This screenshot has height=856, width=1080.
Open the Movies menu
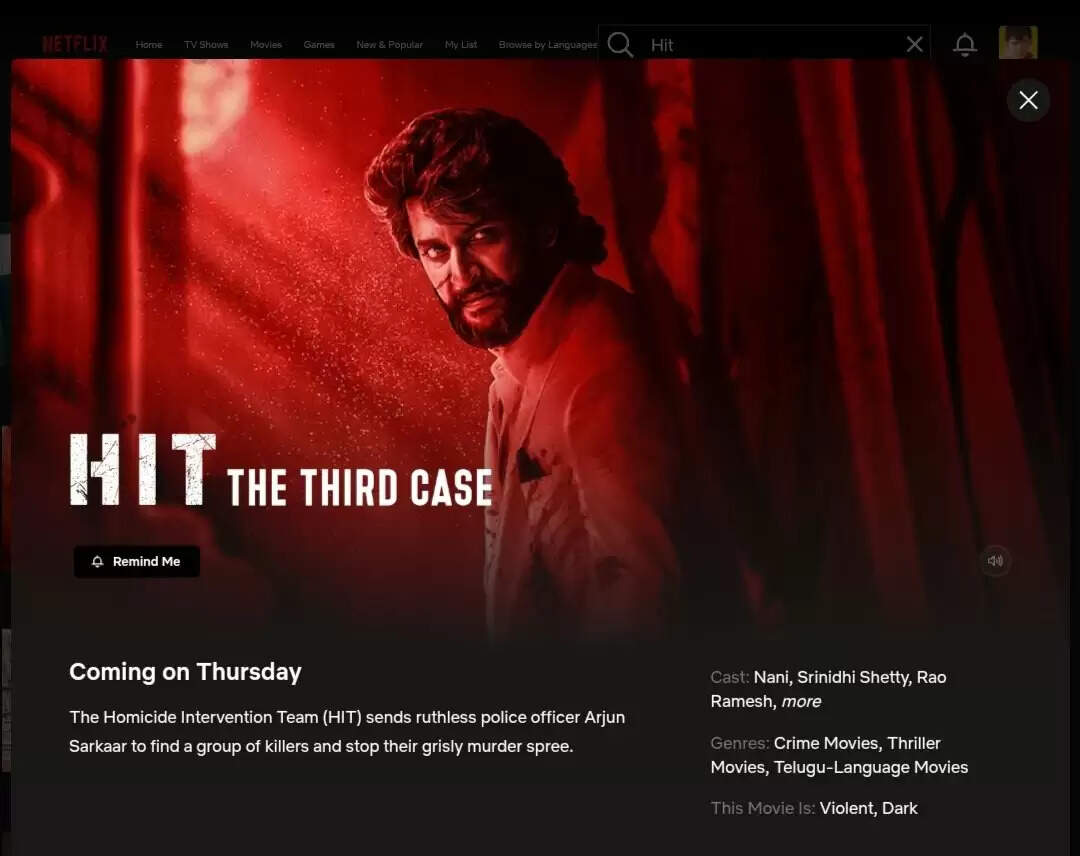click(x=266, y=45)
